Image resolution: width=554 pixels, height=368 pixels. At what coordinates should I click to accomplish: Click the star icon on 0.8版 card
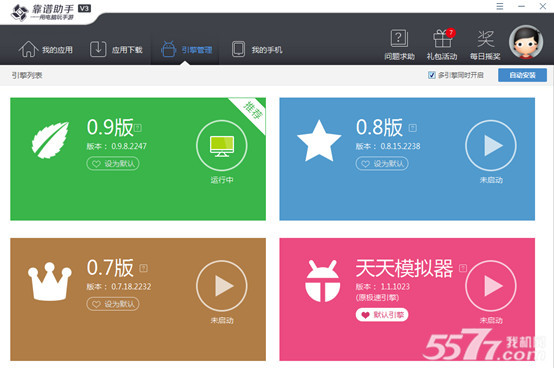pos(319,141)
